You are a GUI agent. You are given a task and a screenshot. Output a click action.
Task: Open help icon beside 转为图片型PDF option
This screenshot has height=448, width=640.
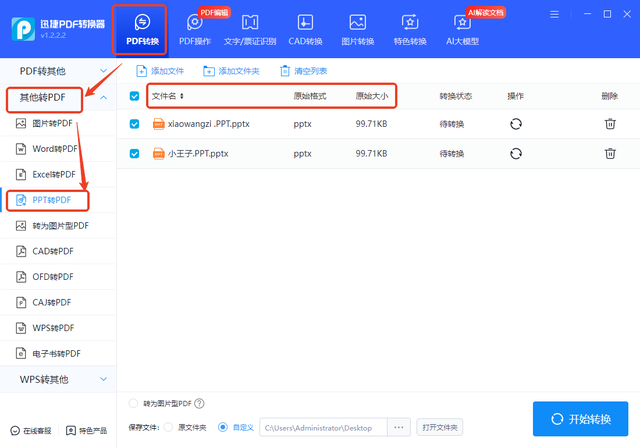[199, 404]
